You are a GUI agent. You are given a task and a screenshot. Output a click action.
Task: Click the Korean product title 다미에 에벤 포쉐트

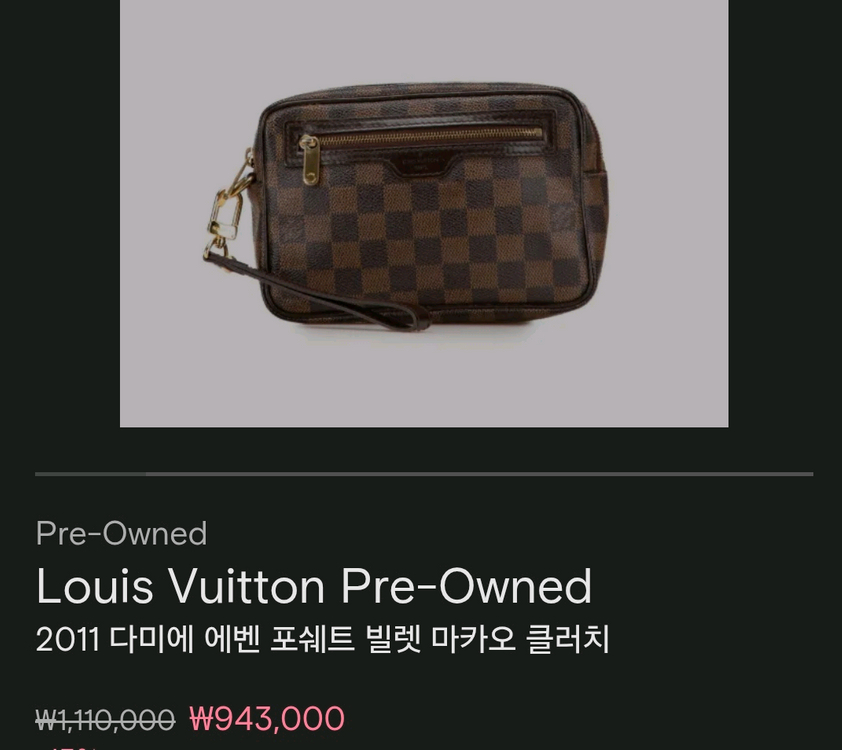pos(322,639)
